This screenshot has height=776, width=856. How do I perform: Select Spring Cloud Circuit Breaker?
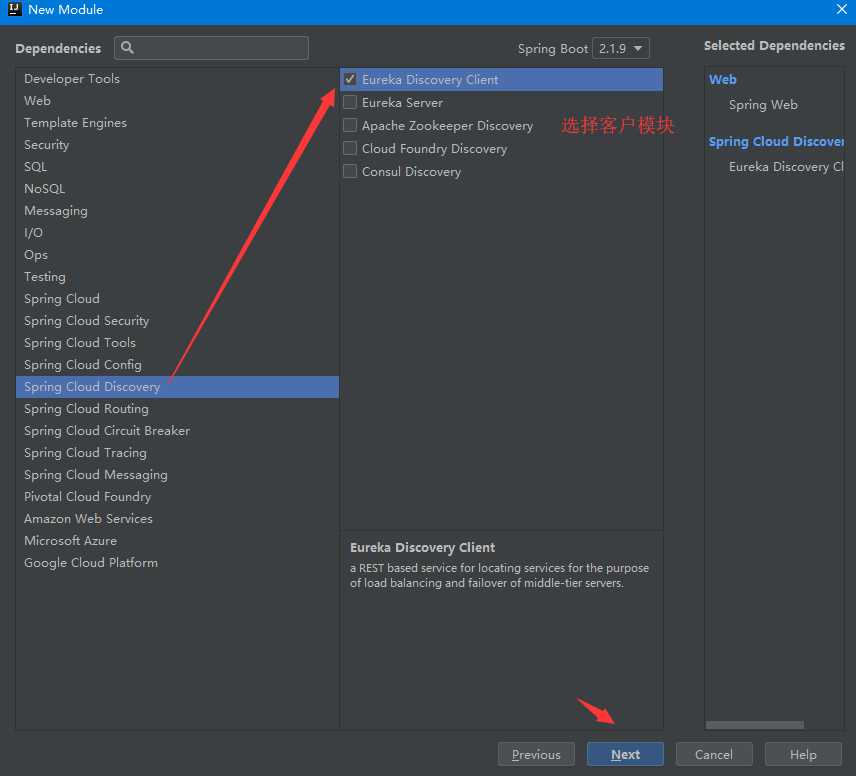click(x=177, y=430)
